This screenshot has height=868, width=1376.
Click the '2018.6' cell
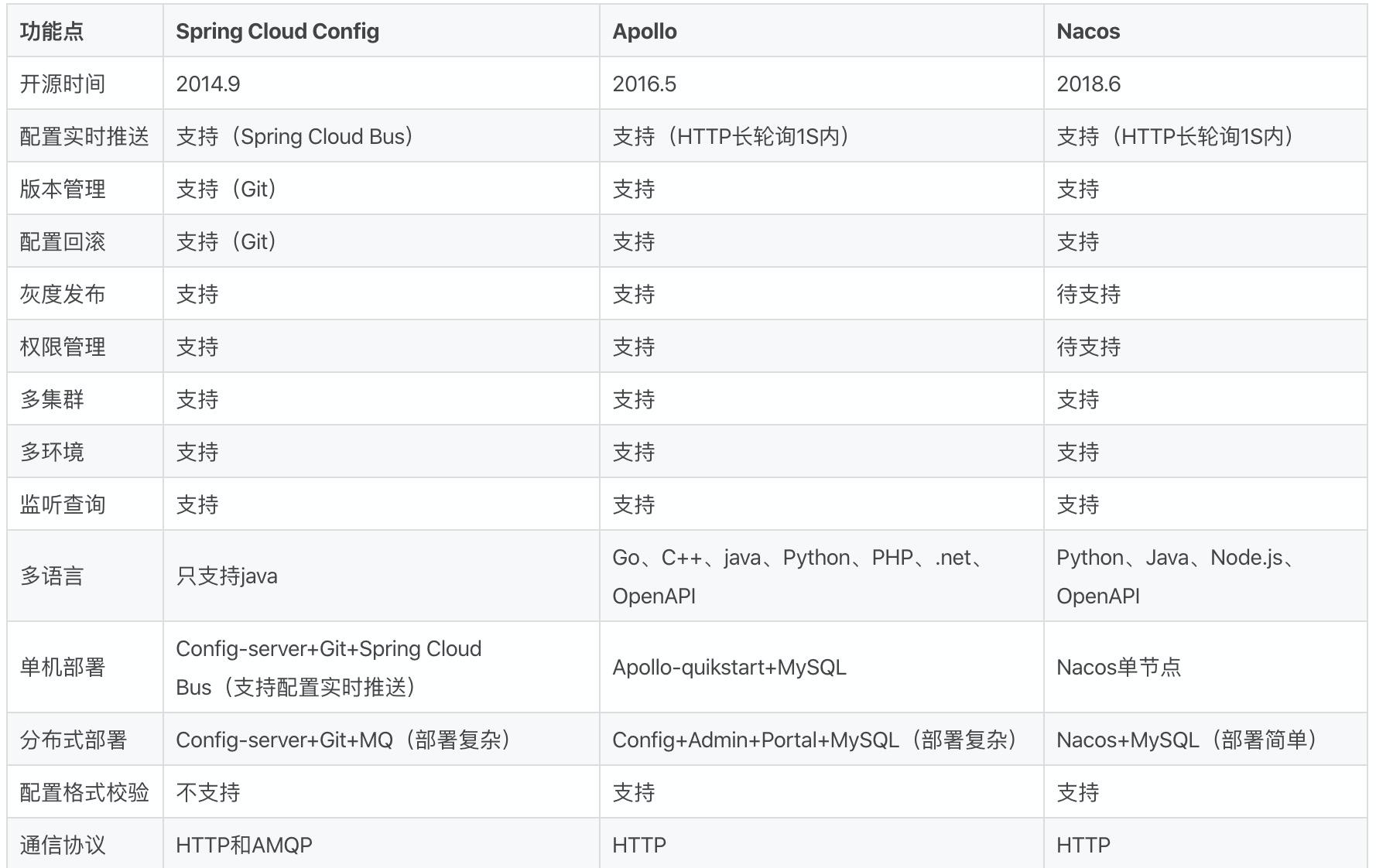1206,84
